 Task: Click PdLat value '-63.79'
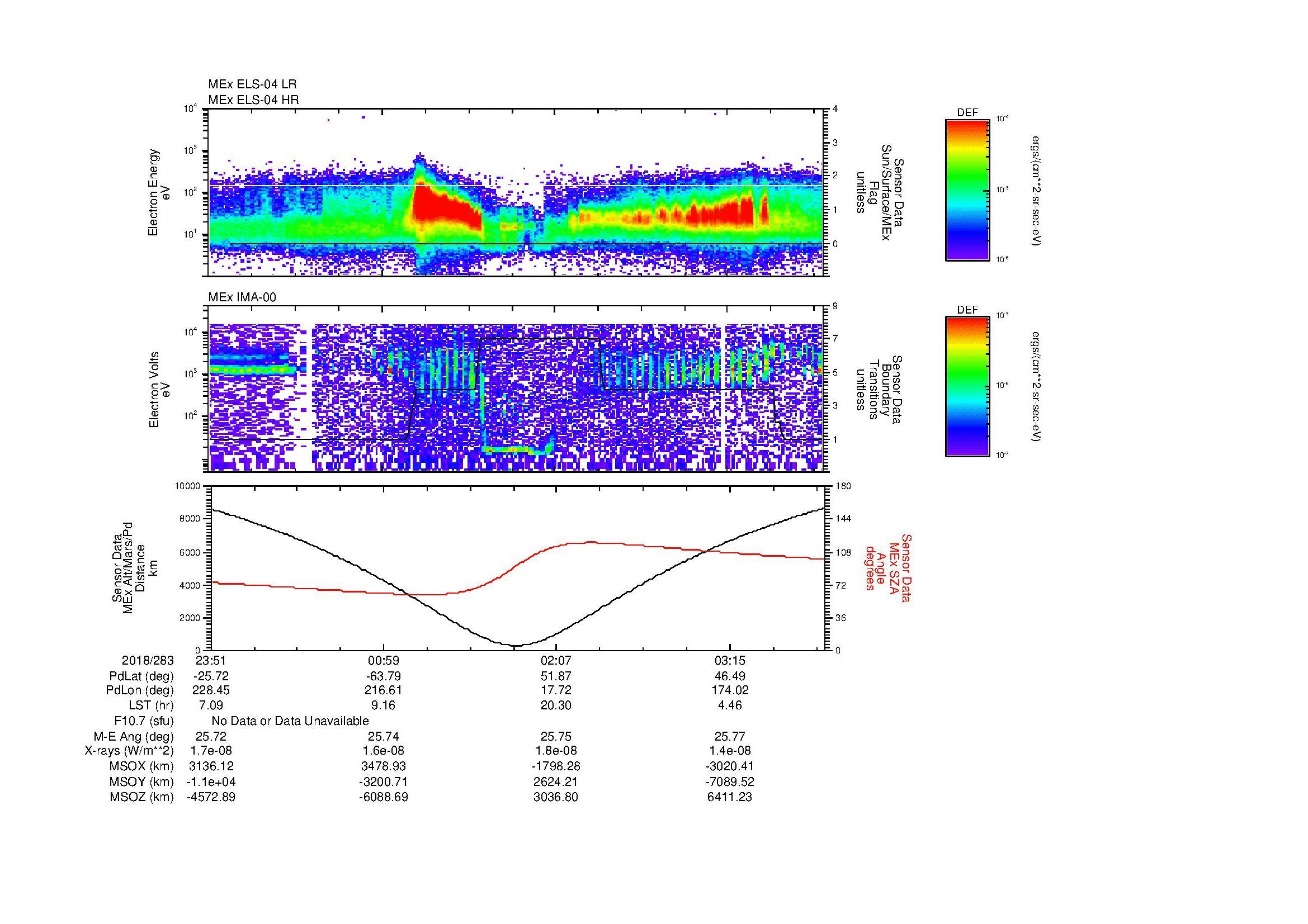383,676
